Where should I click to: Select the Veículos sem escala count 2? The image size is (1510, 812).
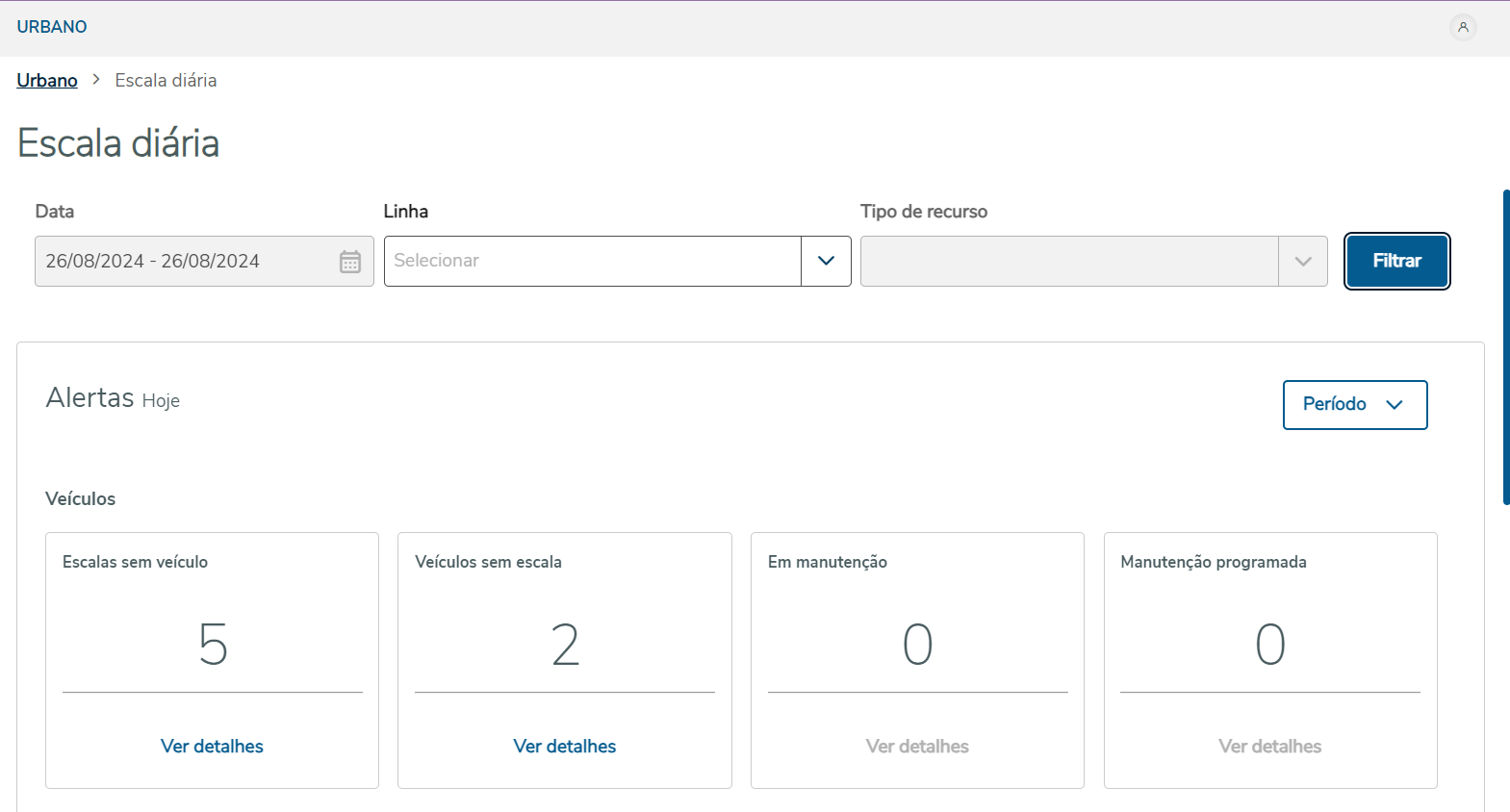click(x=565, y=644)
